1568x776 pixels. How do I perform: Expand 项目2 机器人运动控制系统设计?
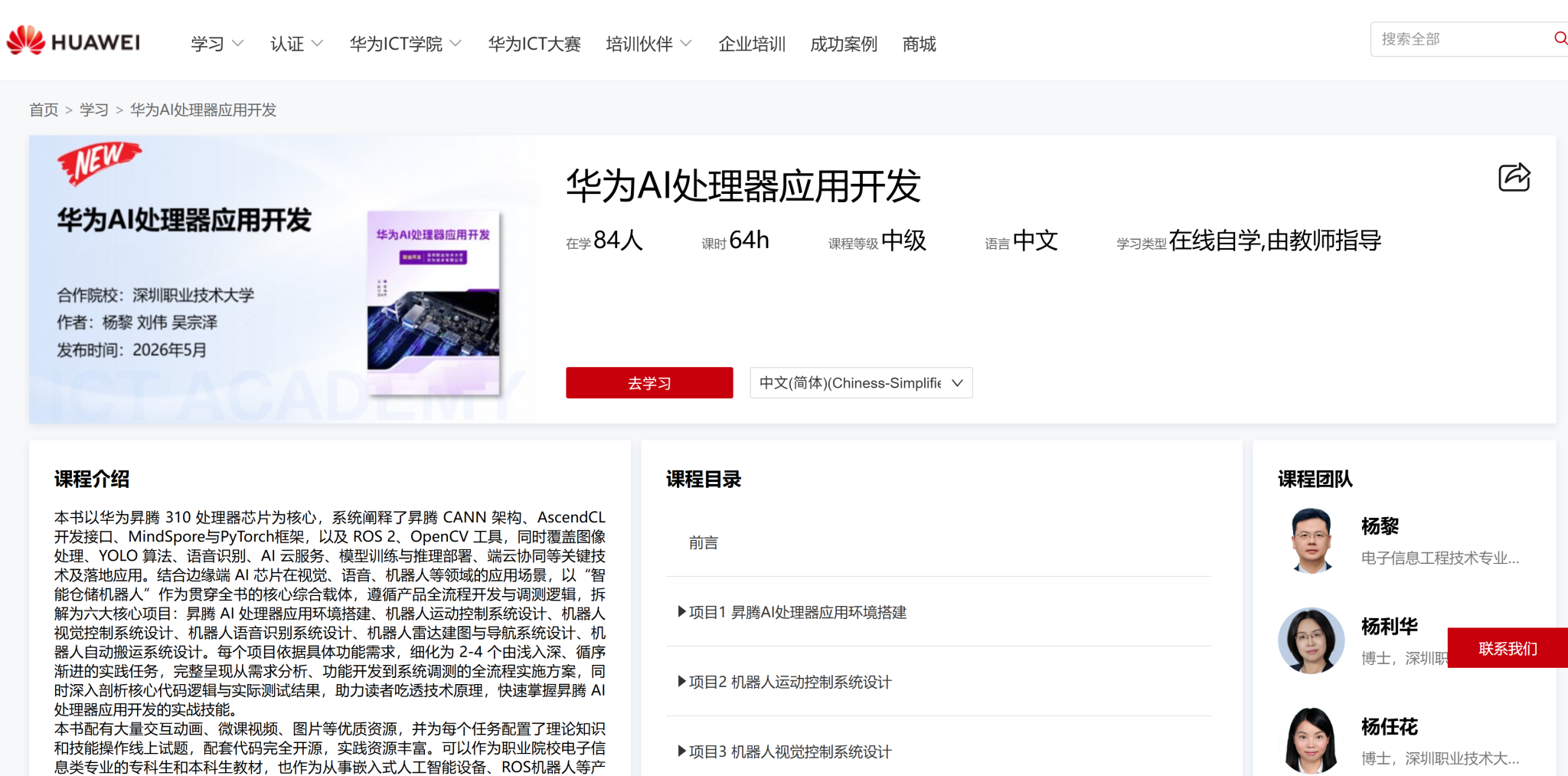(785, 682)
